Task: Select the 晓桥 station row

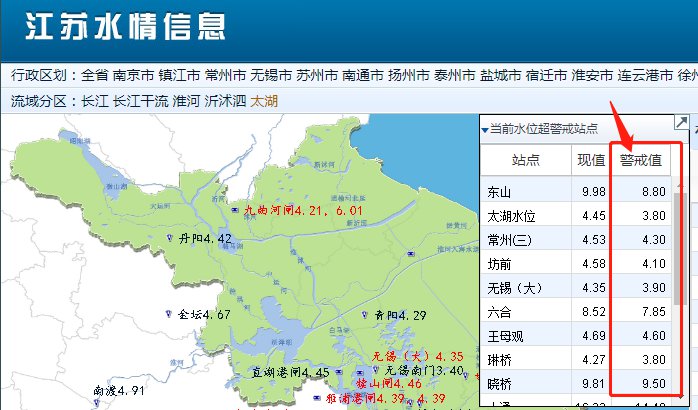Action: pyautogui.click(x=576, y=384)
